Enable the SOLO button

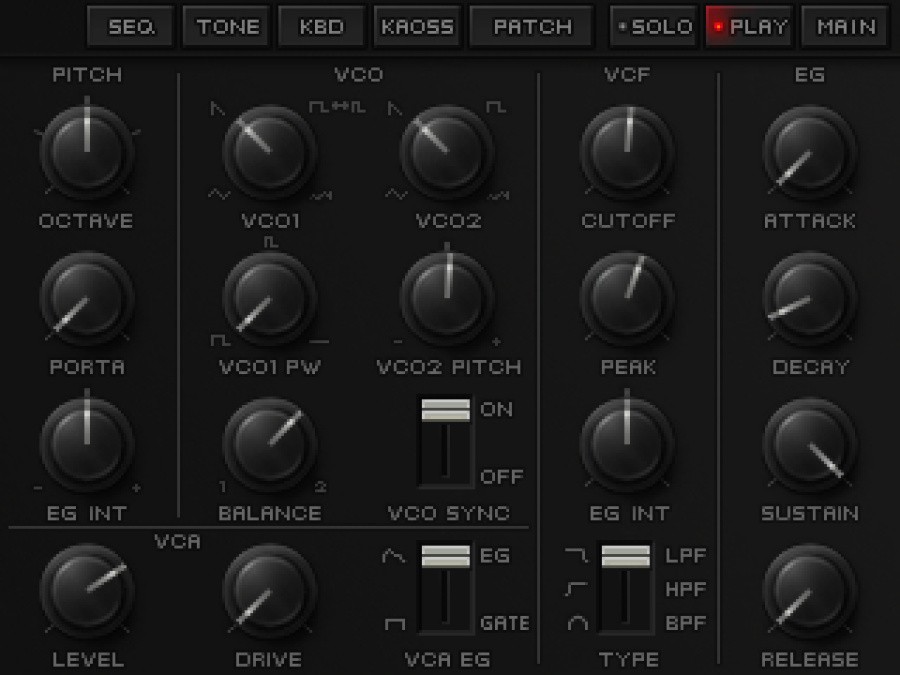click(653, 27)
